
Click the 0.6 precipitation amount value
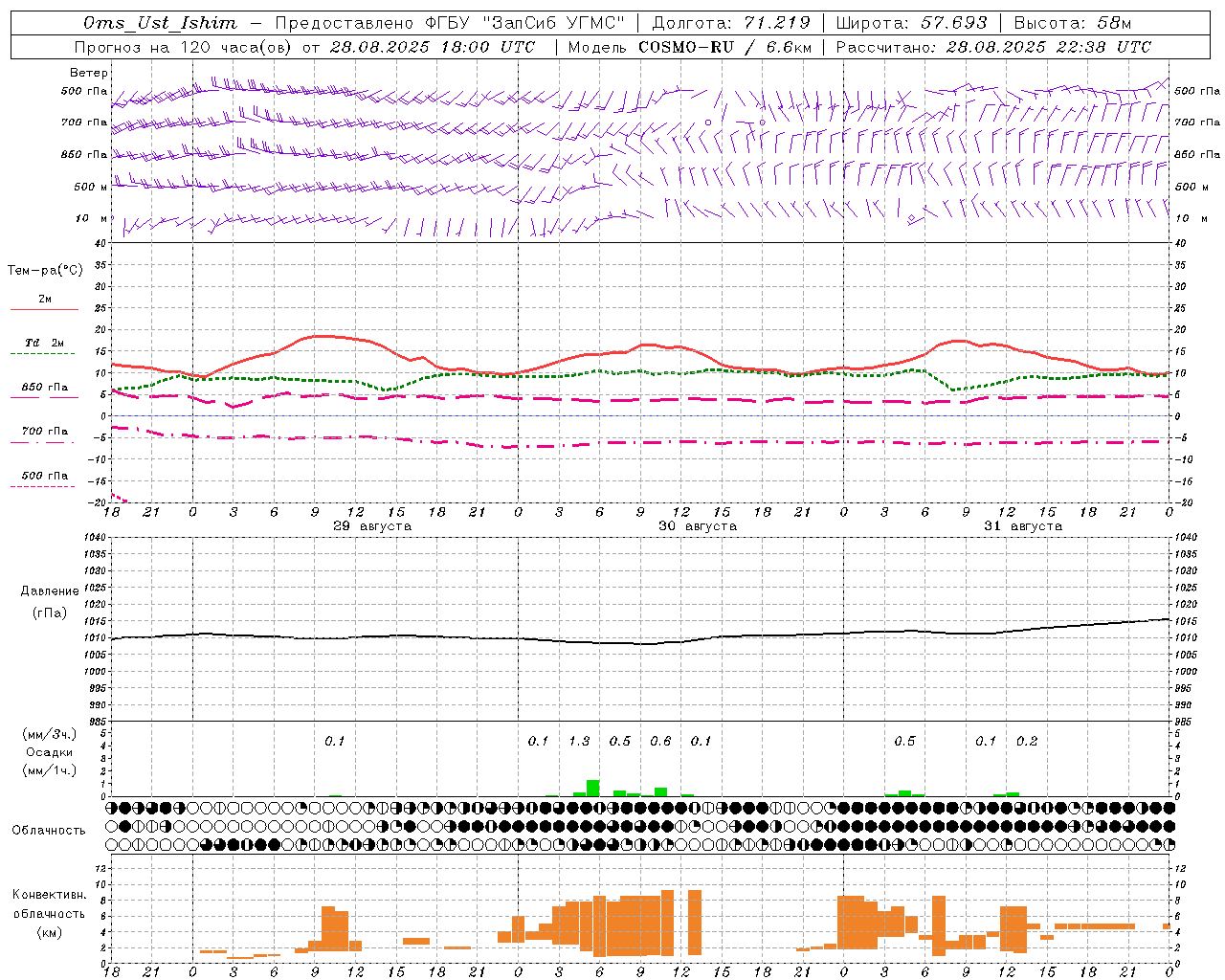pyautogui.click(x=660, y=742)
